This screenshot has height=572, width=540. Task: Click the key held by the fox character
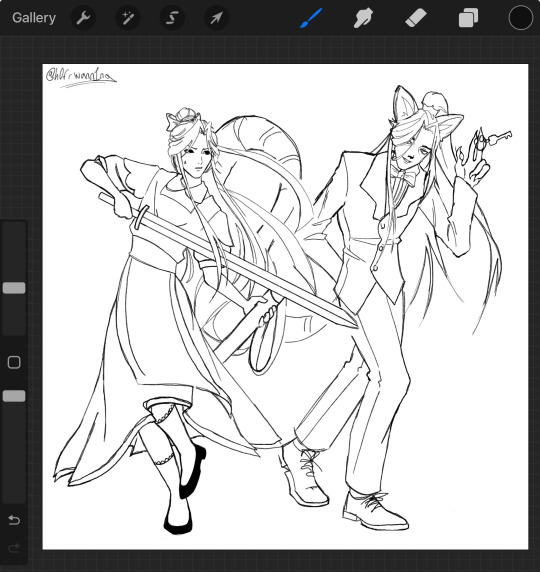[499, 137]
